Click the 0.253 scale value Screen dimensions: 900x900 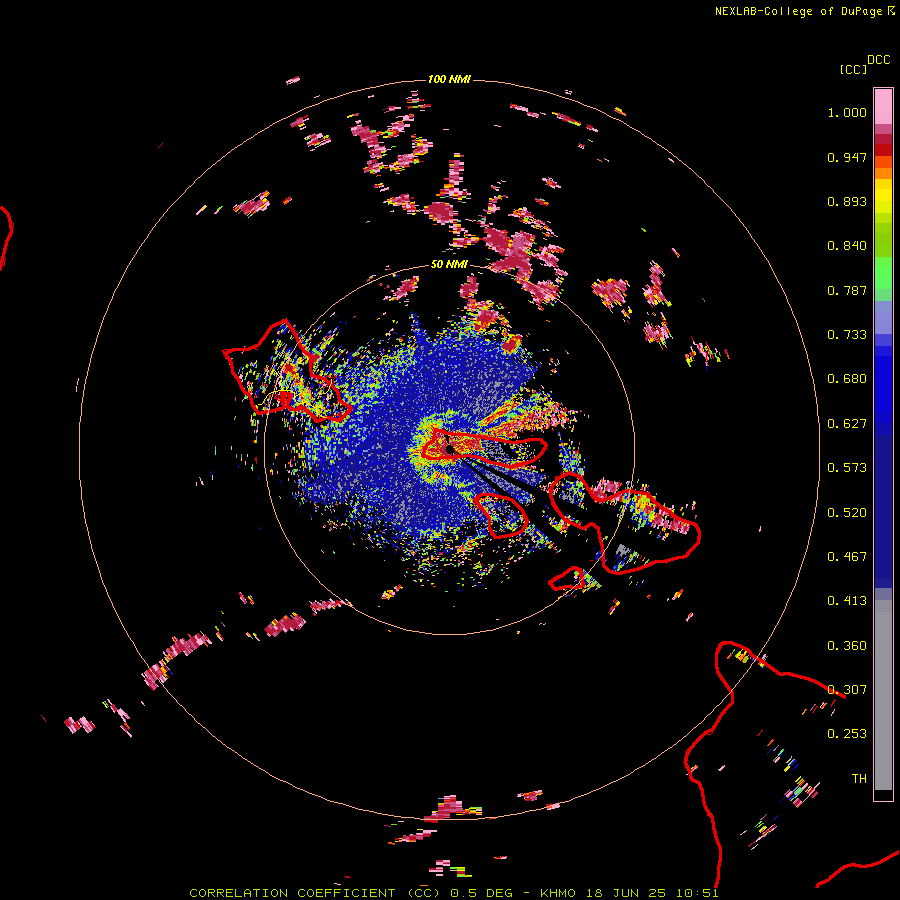pyautogui.click(x=847, y=734)
